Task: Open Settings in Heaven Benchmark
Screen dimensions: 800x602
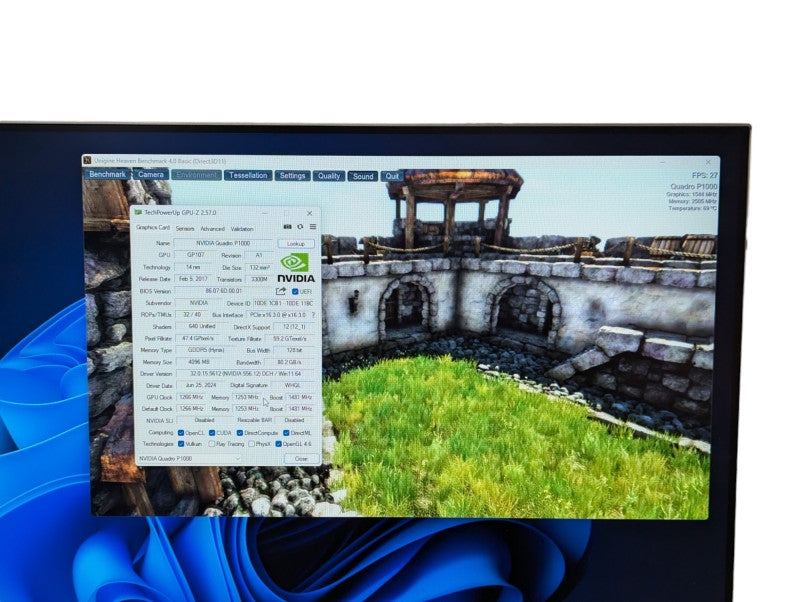Action: tap(292, 175)
